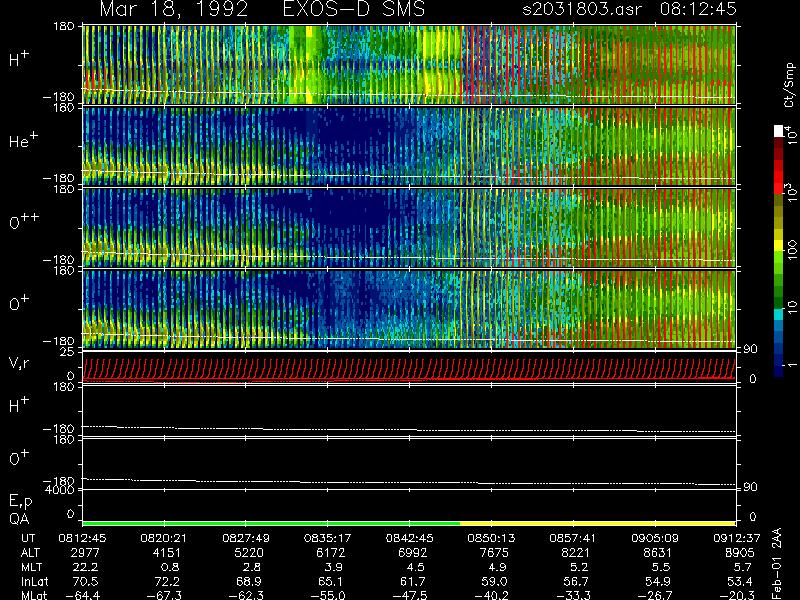The height and width of the screenshot is (600, 800).
Task: Click the header time "08:12:45"
Action: click(x=698, y=9)
